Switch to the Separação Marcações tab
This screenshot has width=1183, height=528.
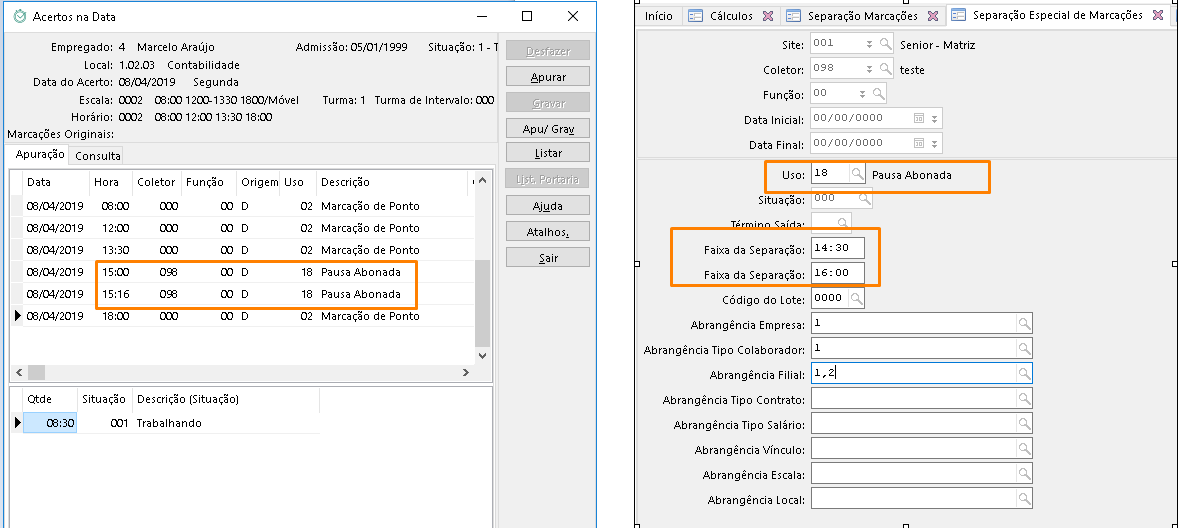[860, 16]
